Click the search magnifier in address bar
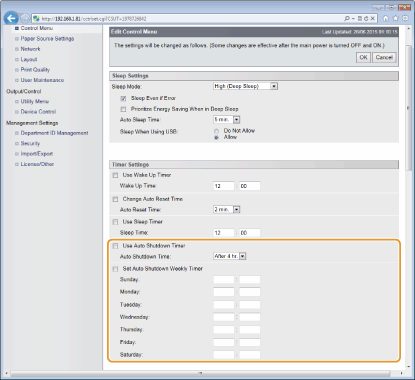The image size is (415, 380). tap(347, 19)
